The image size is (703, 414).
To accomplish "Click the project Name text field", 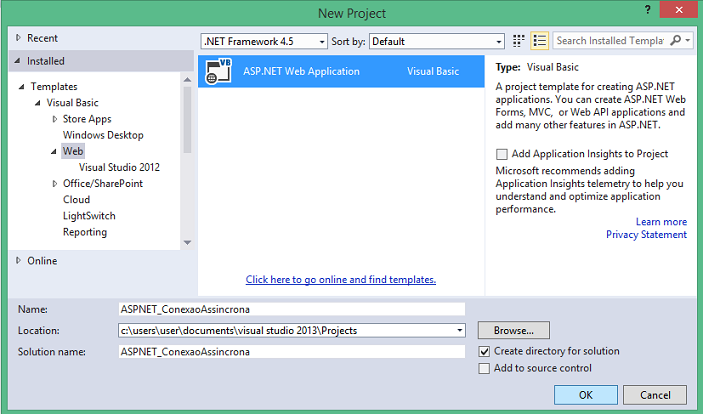I will (292, 309).
